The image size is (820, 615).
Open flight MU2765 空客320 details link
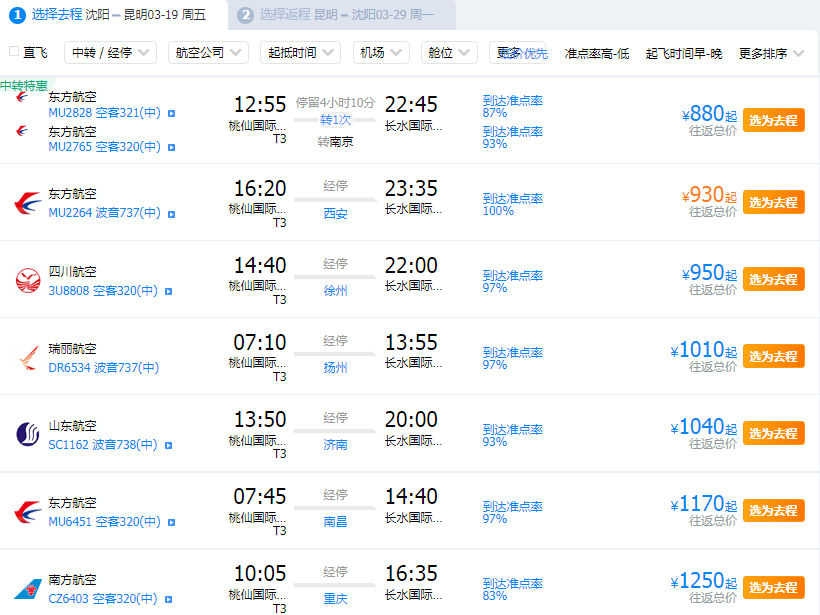point(105,147)
